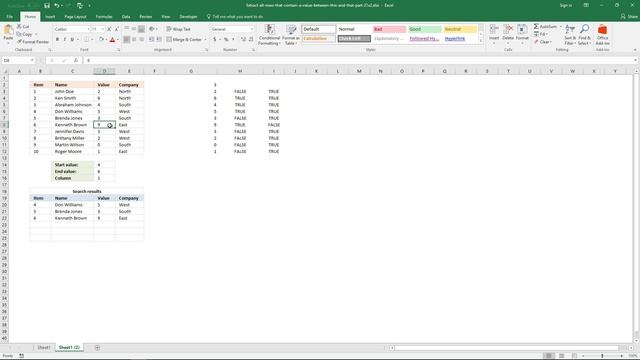Apply the fill color paint bucket

pos(102,40)
